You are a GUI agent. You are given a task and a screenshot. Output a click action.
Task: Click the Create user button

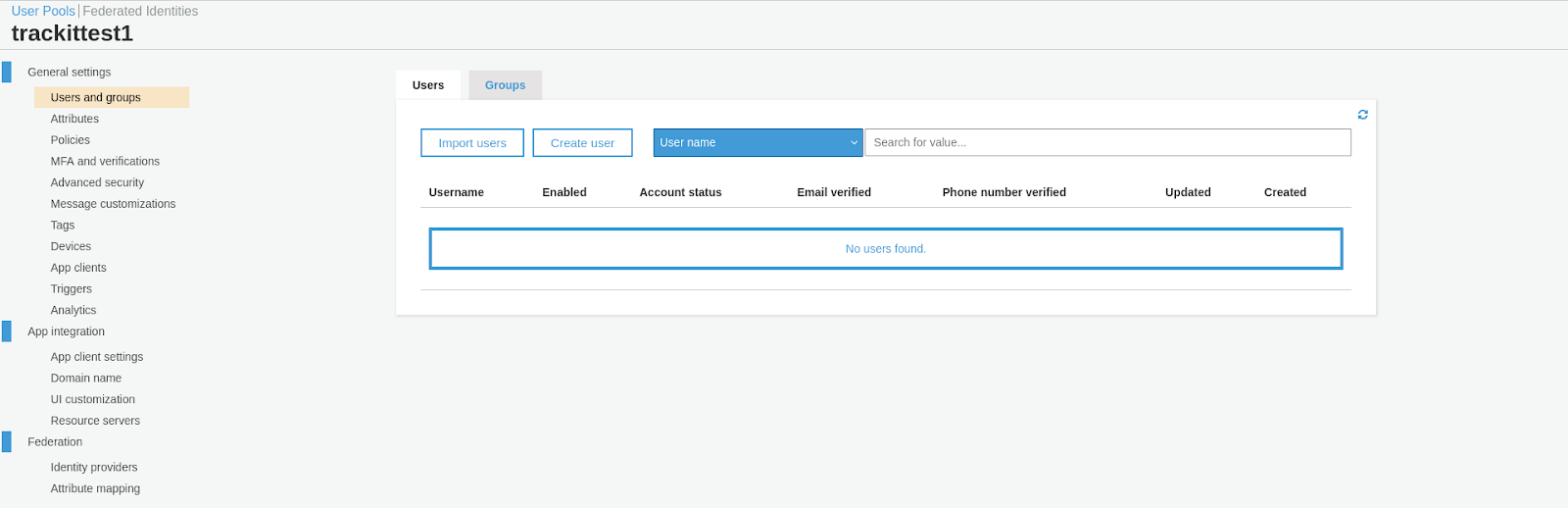coord(582,142)
